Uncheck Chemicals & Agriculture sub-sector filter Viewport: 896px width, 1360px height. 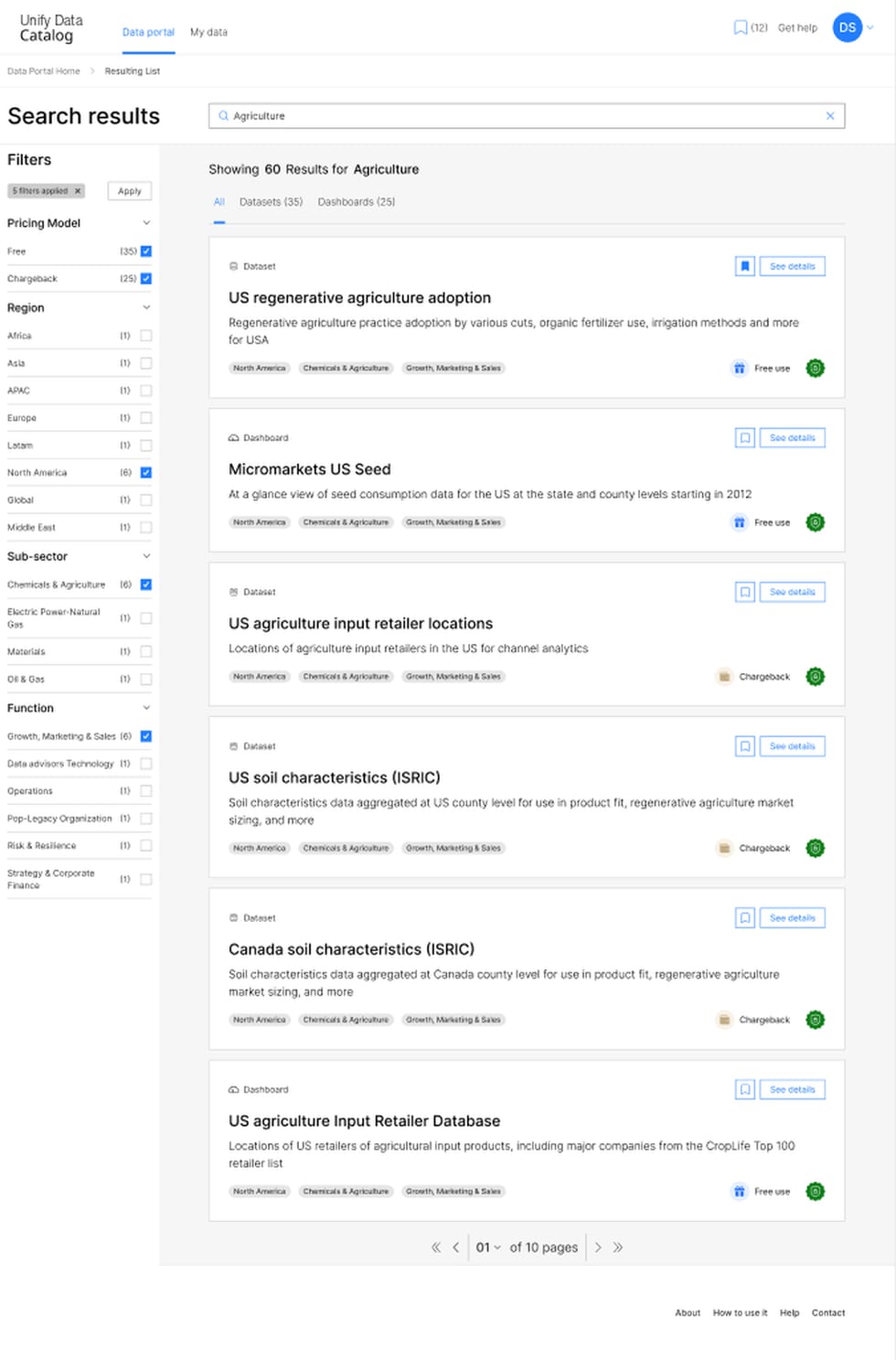[x=146, y=584]
